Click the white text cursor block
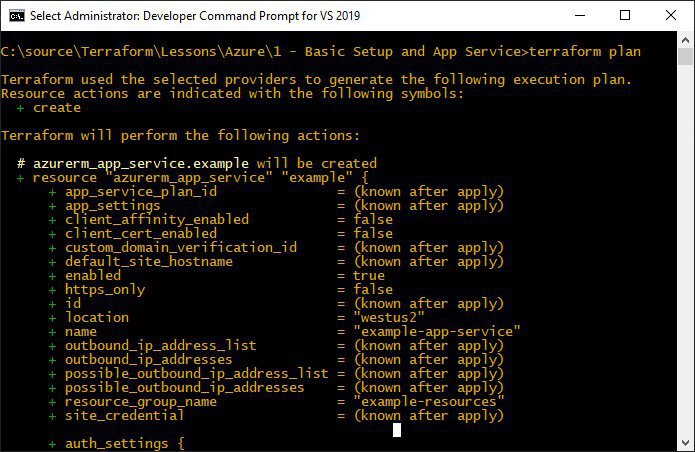Image resolution: width=695 pixels, height=452 pixels. (x=397, y=430)
